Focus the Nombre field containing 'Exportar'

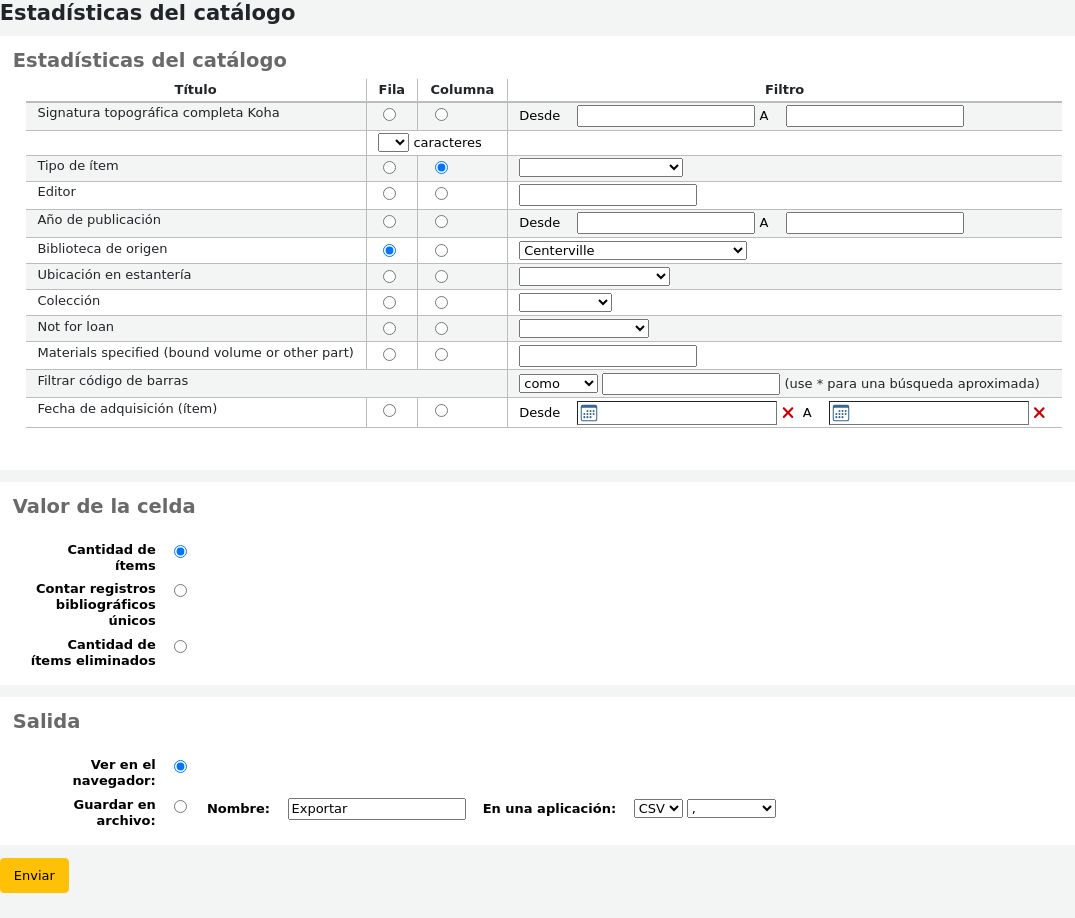click(x=376, y=809)
